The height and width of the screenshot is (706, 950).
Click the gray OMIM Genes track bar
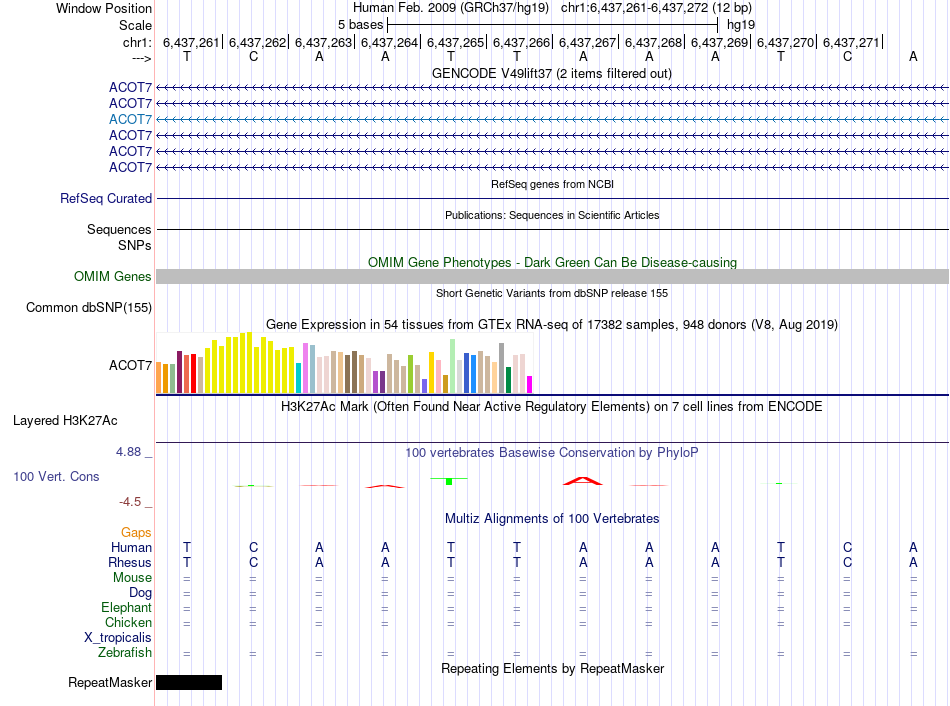tap(552, 276)
